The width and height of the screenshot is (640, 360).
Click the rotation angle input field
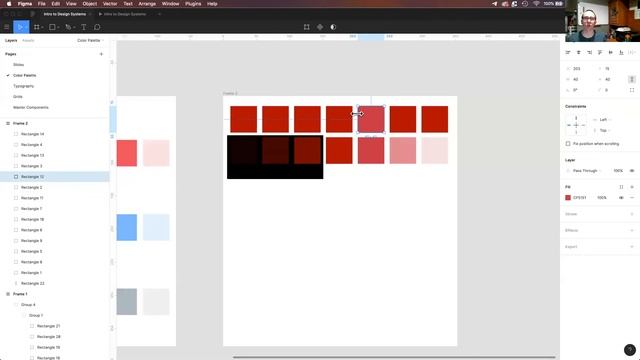pos(577,90)
